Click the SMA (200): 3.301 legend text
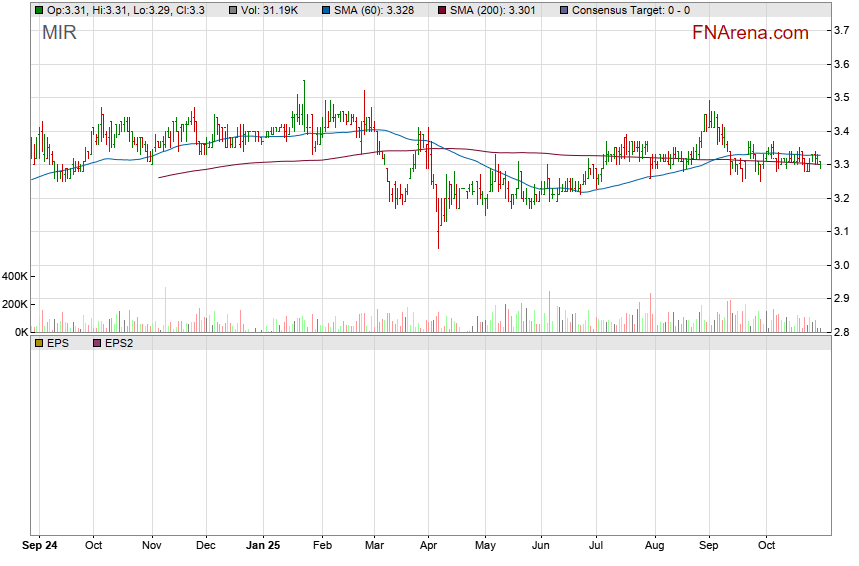 pos(493,10)
